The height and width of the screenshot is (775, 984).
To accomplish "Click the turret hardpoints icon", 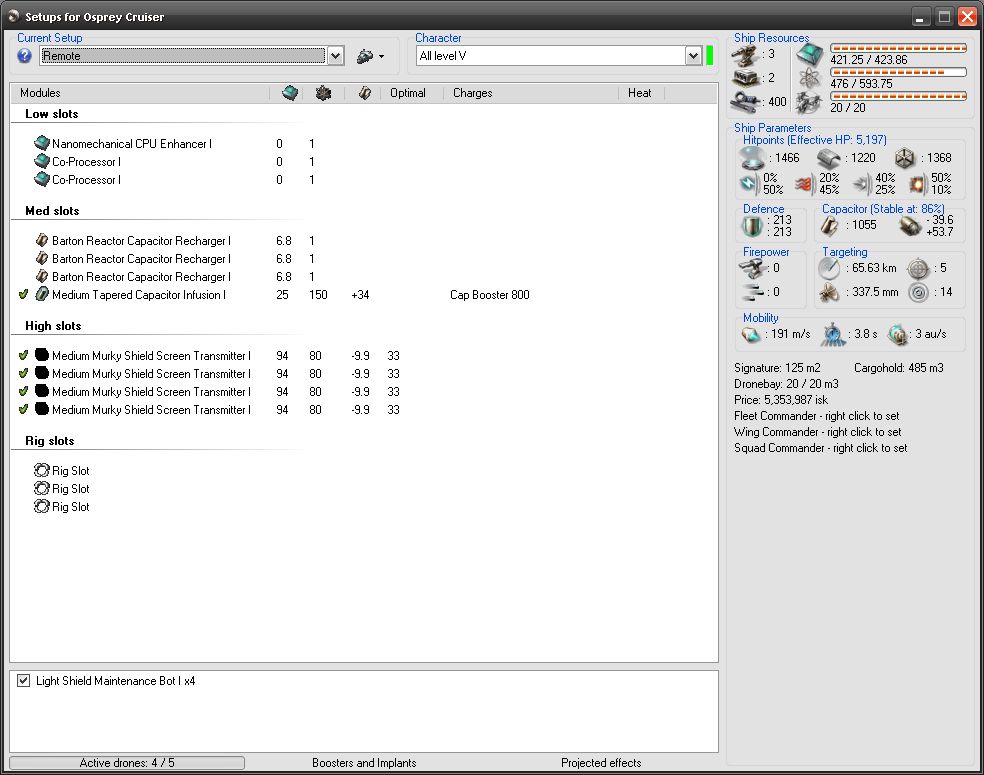I will coord(746,55).
